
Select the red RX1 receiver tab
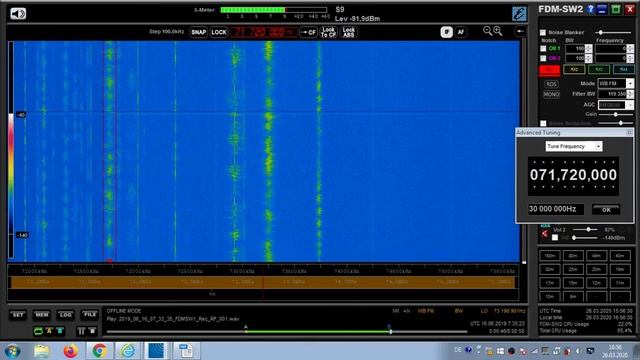(x=549, y=70)
